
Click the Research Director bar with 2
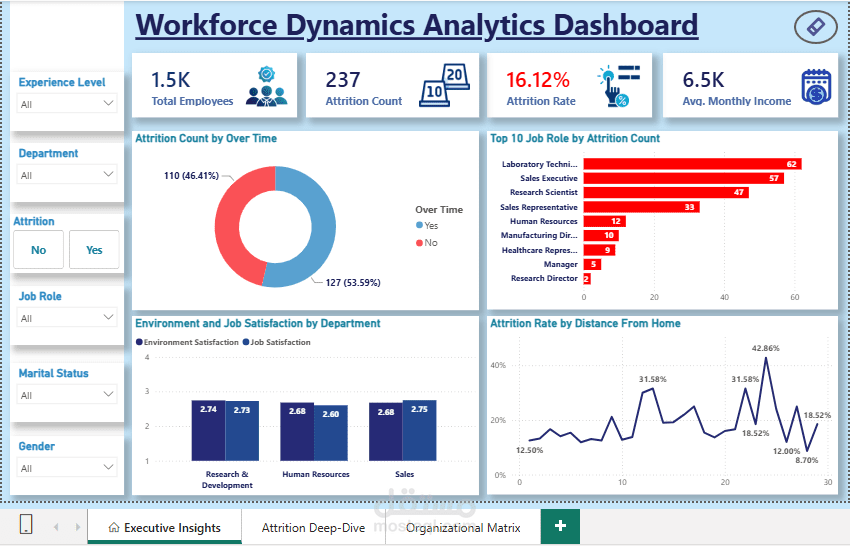(x=587, y=278)
